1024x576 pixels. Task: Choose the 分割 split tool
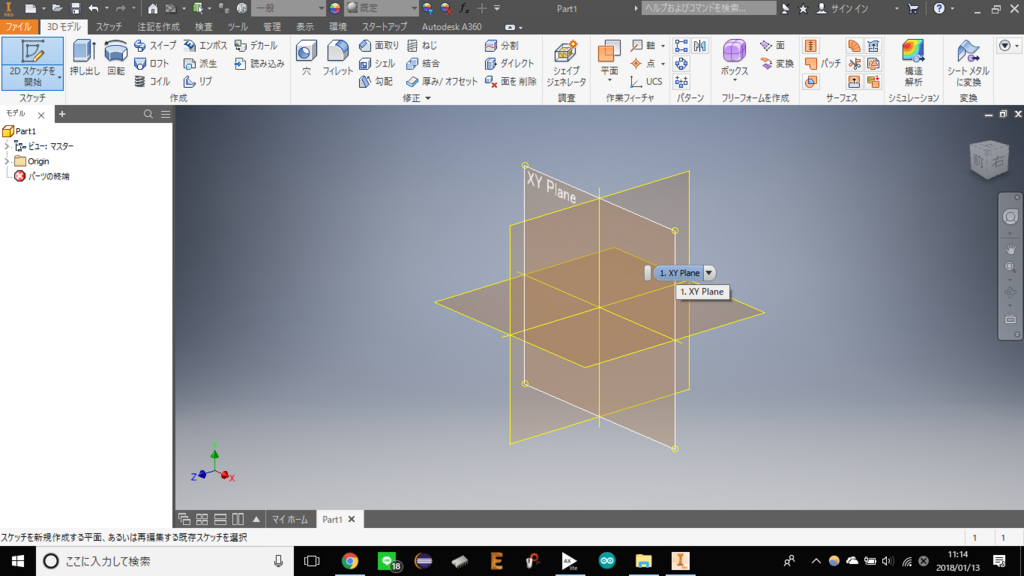click(x=502, y=46)
